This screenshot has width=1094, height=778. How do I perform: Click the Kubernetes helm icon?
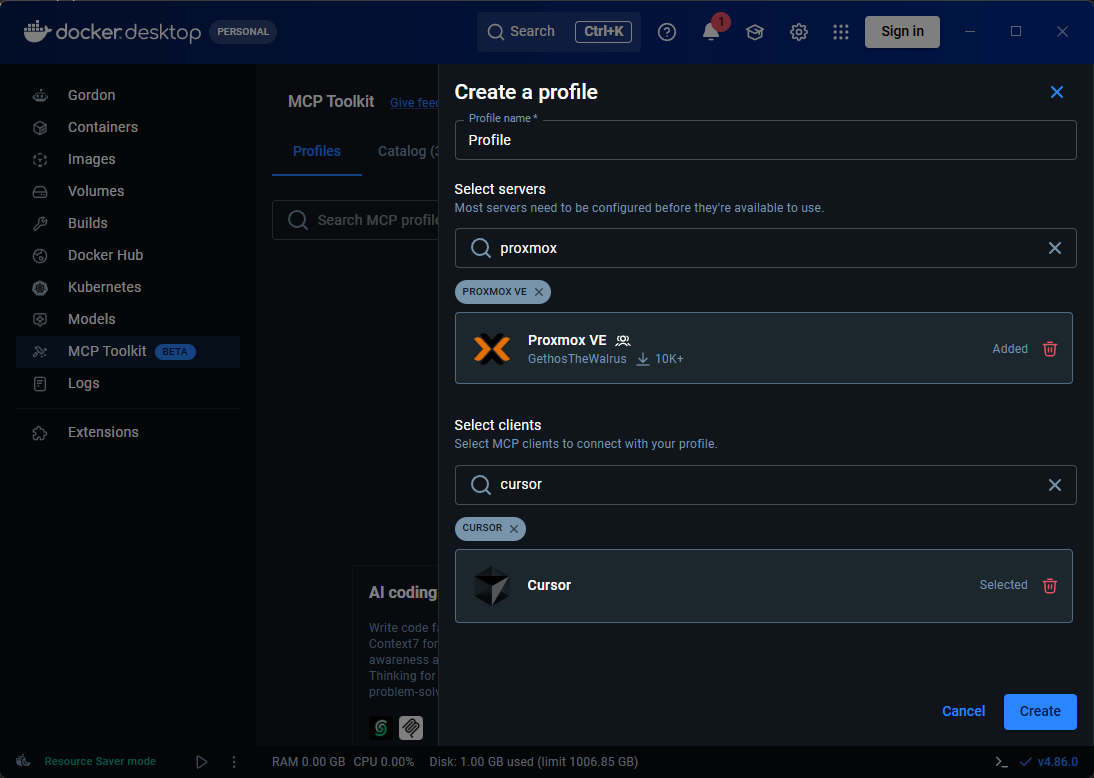click(x=40, y=287)
